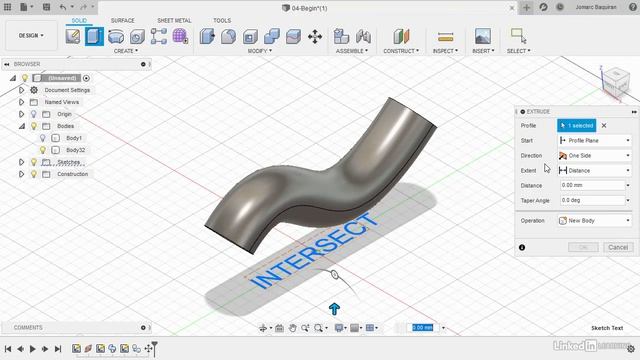The image size is (640, 360).
Task: Click Cancel in Extrude dialog
Action: point(618,247)
